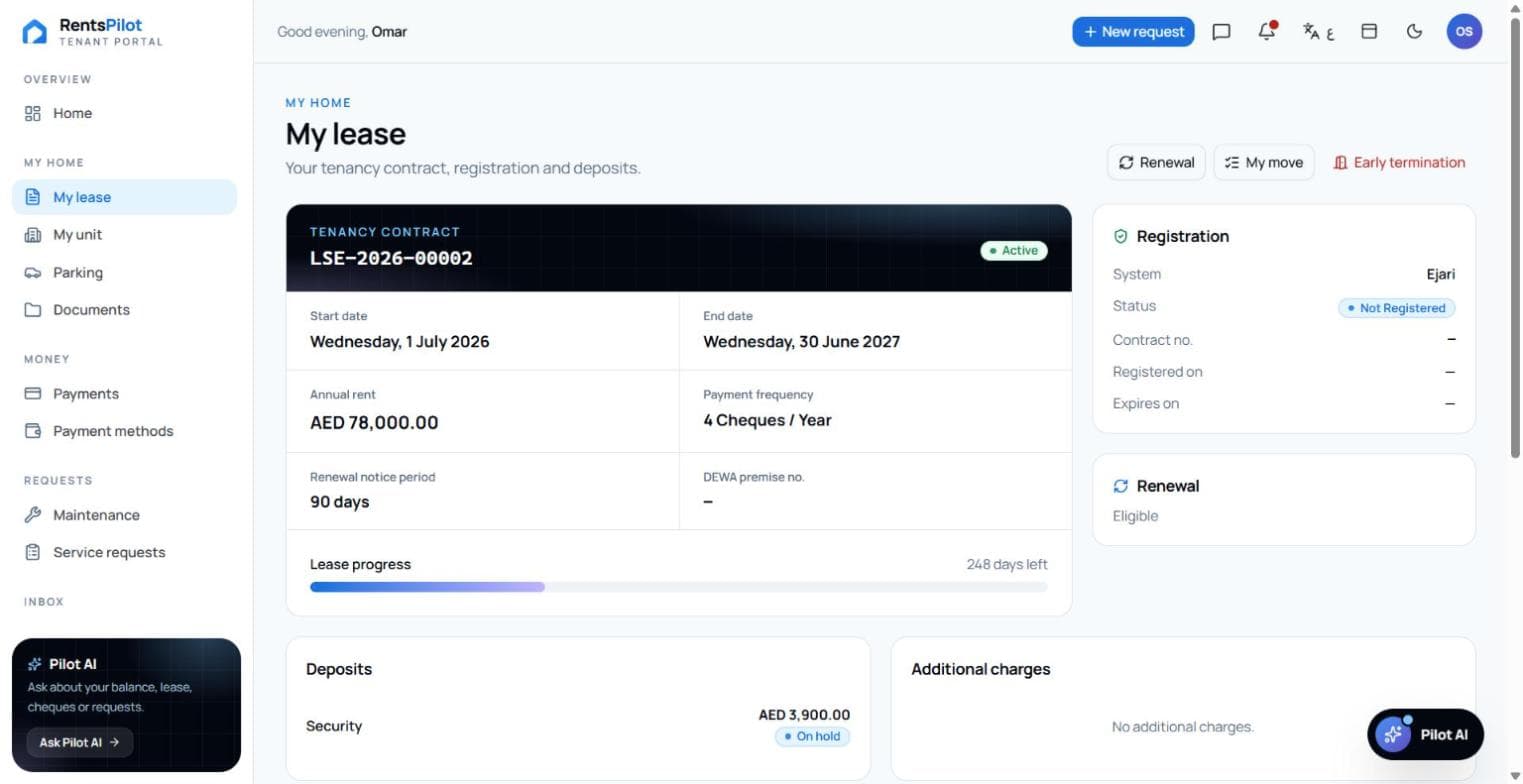1523x784 pixels.
Task: Click the start date Wednesday, 1 July 2026
Action: [x=399, y=342]
